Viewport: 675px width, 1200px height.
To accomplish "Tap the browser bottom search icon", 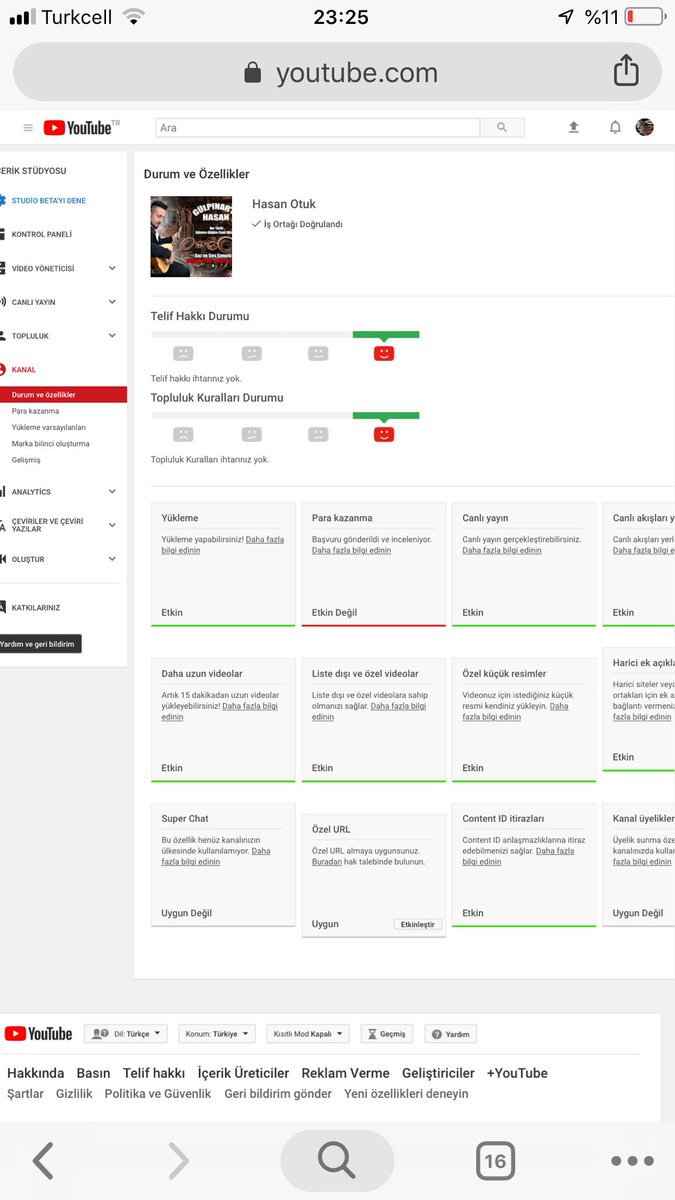I will (x=337, y=1160).
